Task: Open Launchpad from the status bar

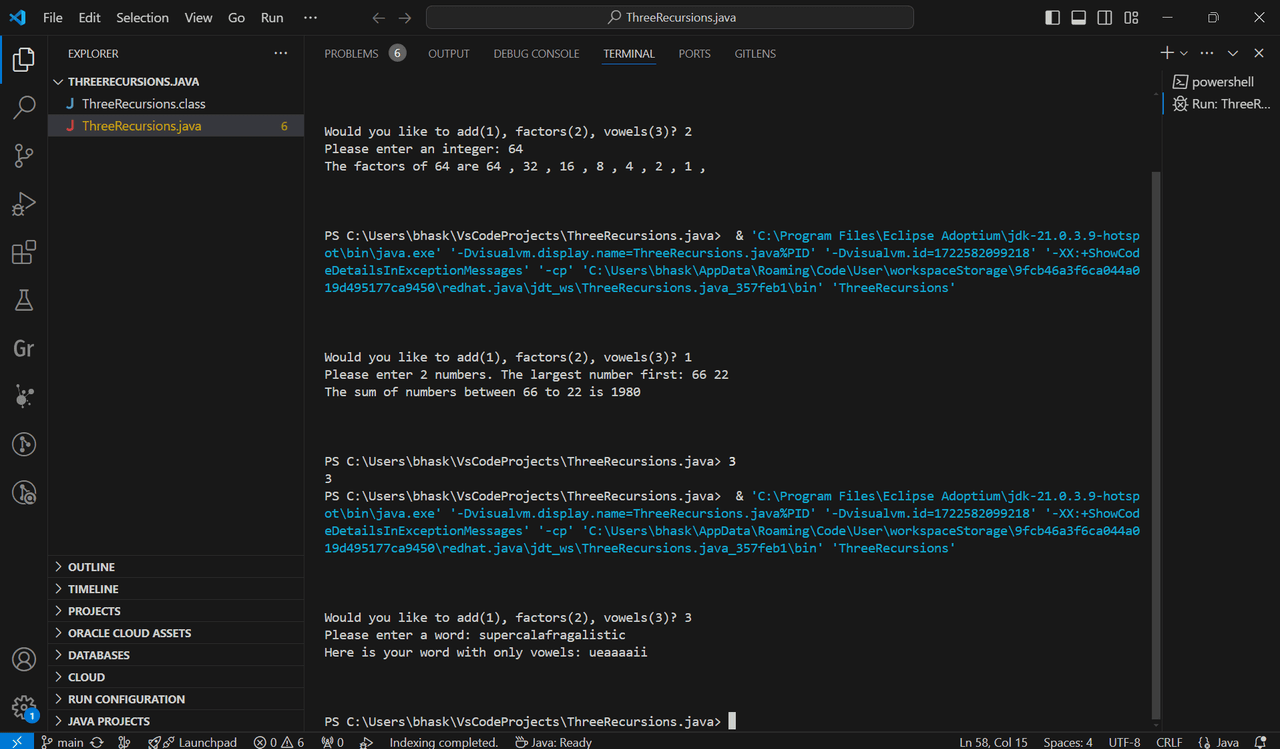Action: (192, 742)
